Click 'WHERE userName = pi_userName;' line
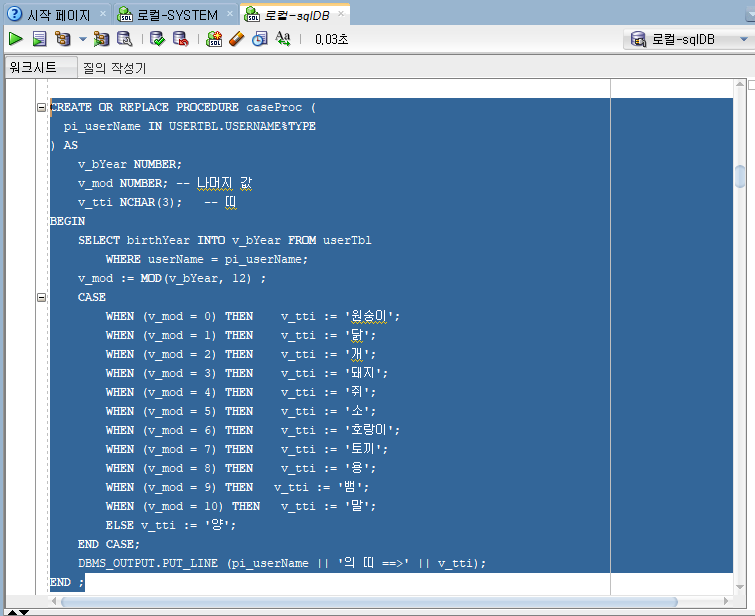 [207, 259]
